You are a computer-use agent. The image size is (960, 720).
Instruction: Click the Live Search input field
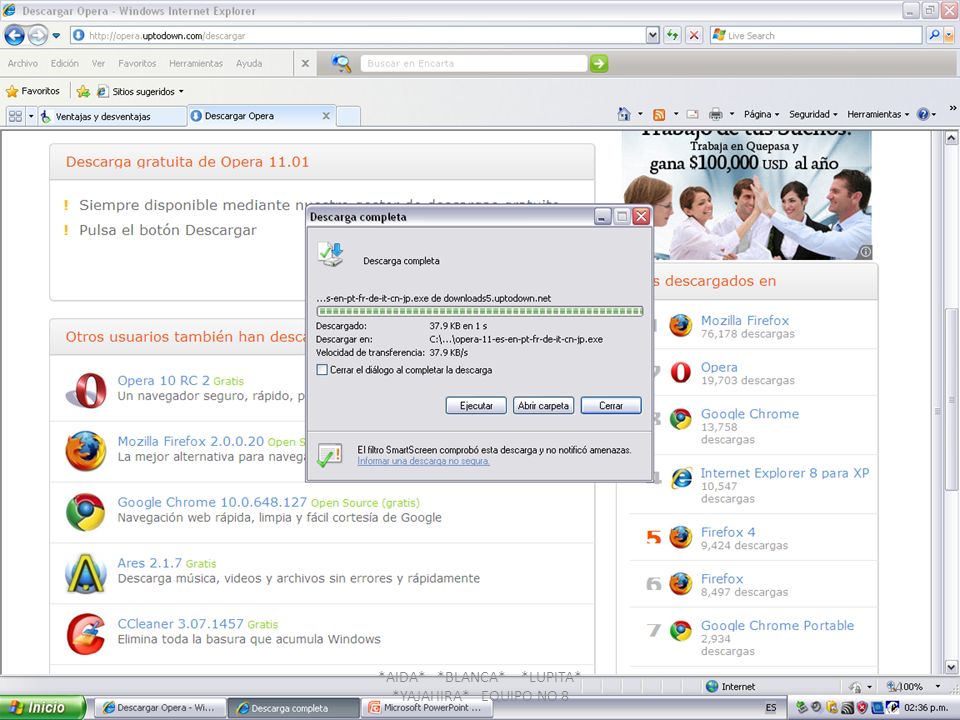(816, 36)
